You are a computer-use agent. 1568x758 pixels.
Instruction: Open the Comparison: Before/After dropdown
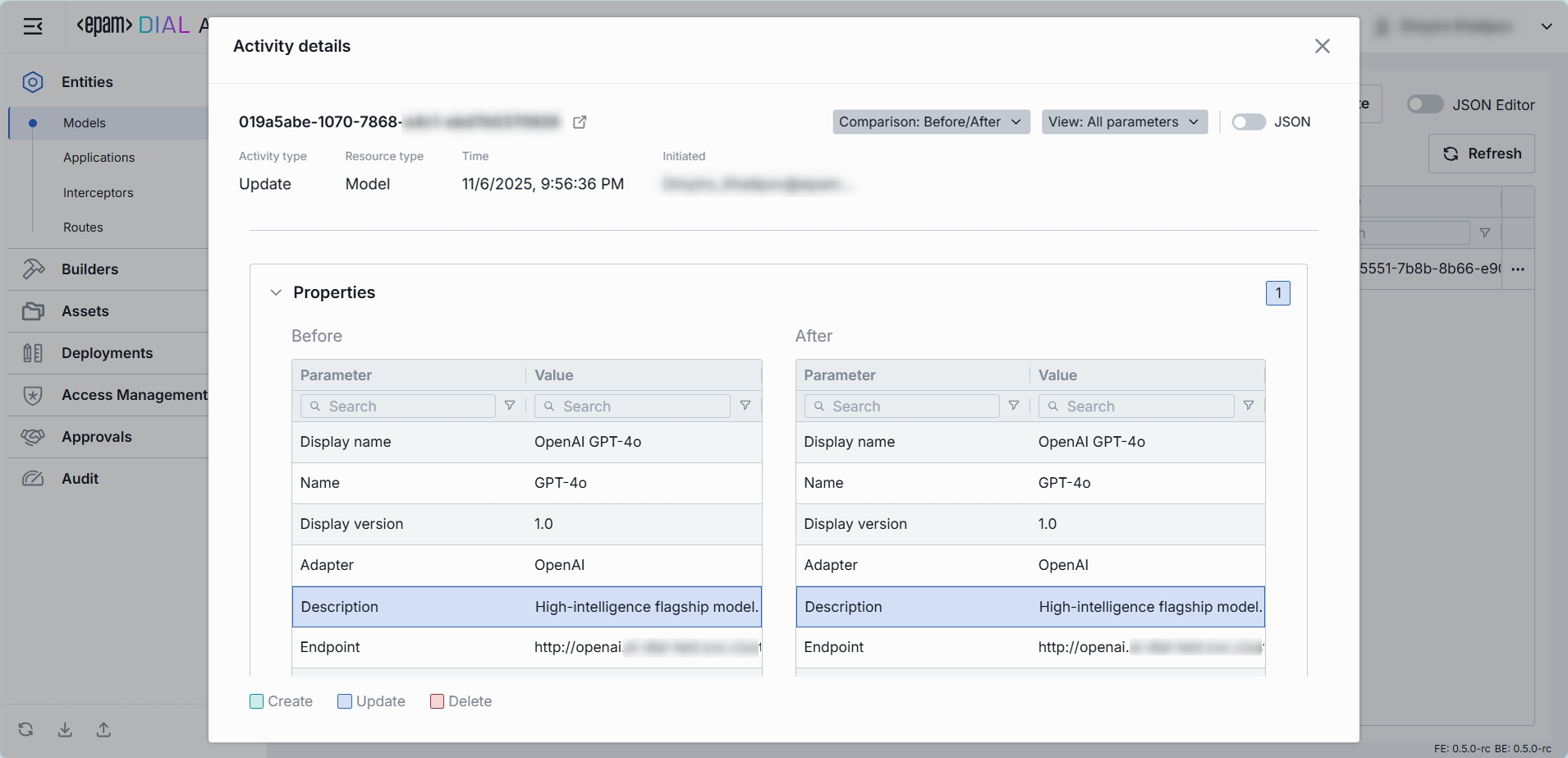(x=930, y=122)
